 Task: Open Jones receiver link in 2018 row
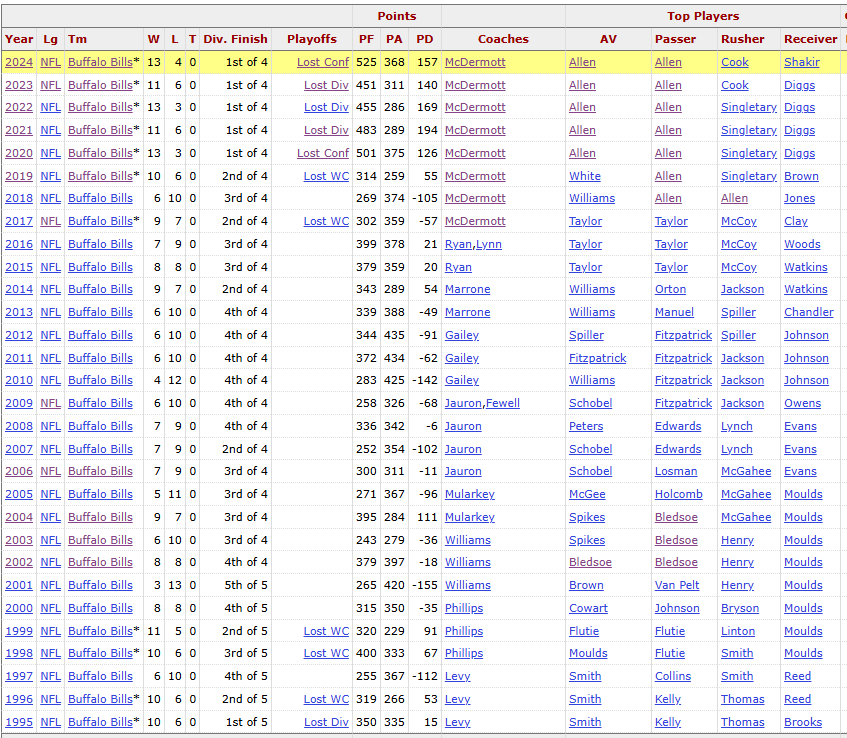coord(799,198)
